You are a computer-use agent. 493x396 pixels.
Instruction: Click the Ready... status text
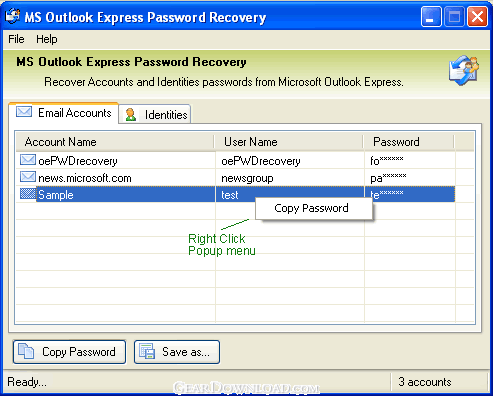click(27, 382)
